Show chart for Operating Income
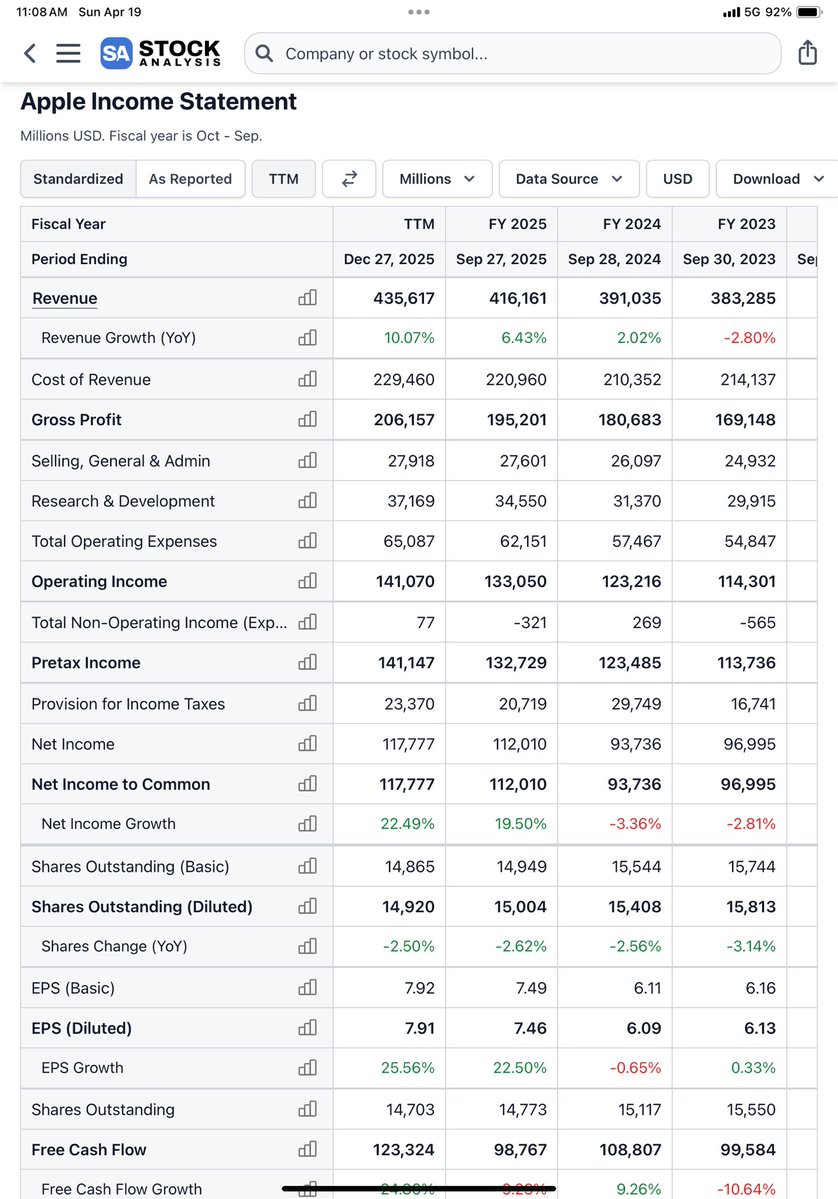This screenshot has height=1199, width=838. point(307,580)
